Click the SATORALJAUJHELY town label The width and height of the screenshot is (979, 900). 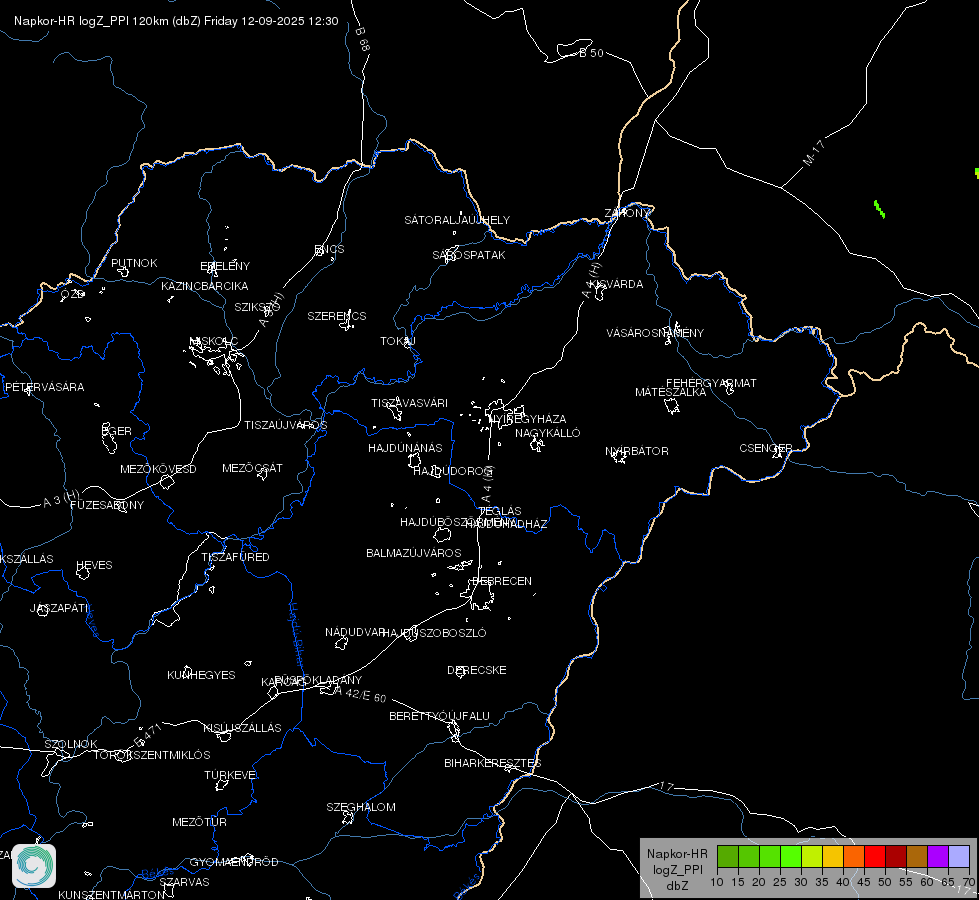click(457, 220)
